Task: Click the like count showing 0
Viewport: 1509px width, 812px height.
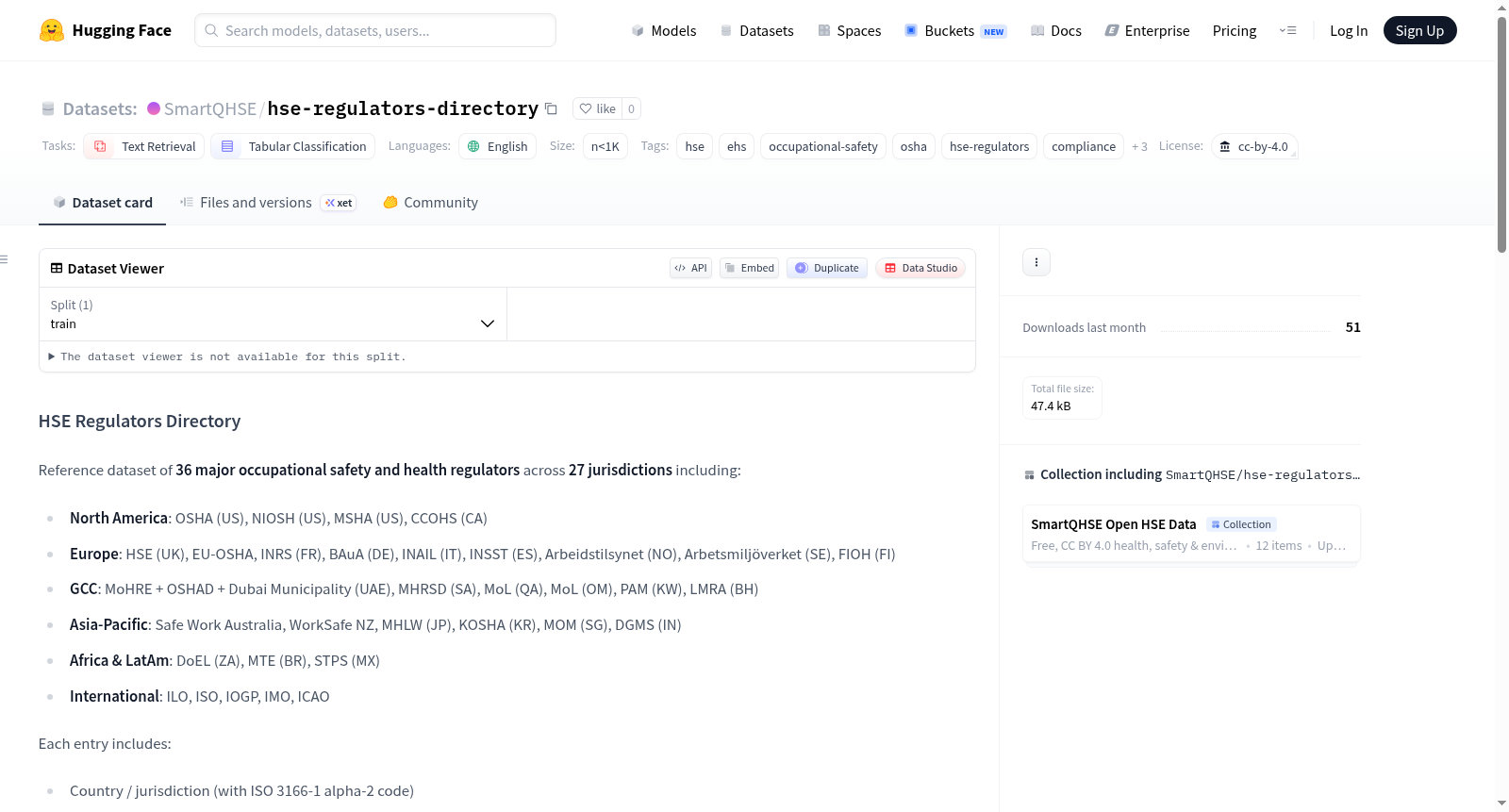Action: pyautogui.click(x=632, y=108)
